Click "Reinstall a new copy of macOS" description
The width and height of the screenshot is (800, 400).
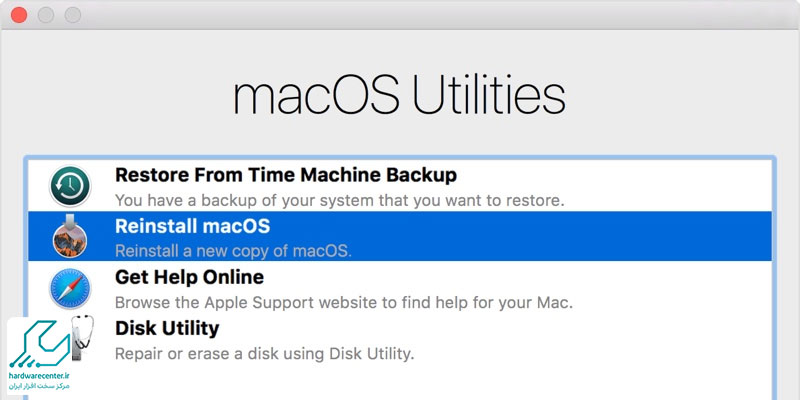click(x=233, y=251)
